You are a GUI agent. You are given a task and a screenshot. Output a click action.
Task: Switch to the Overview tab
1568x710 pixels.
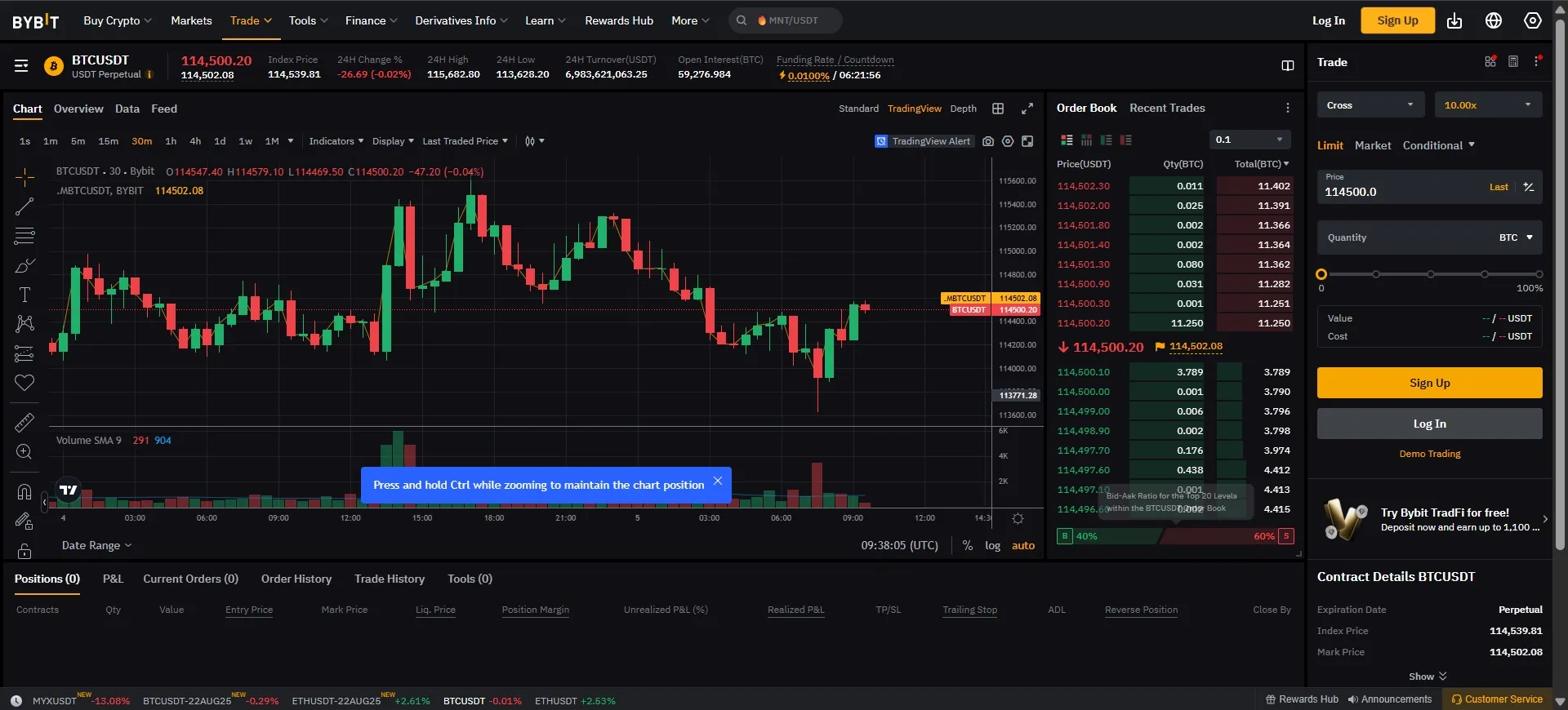(x=78, y=109)
